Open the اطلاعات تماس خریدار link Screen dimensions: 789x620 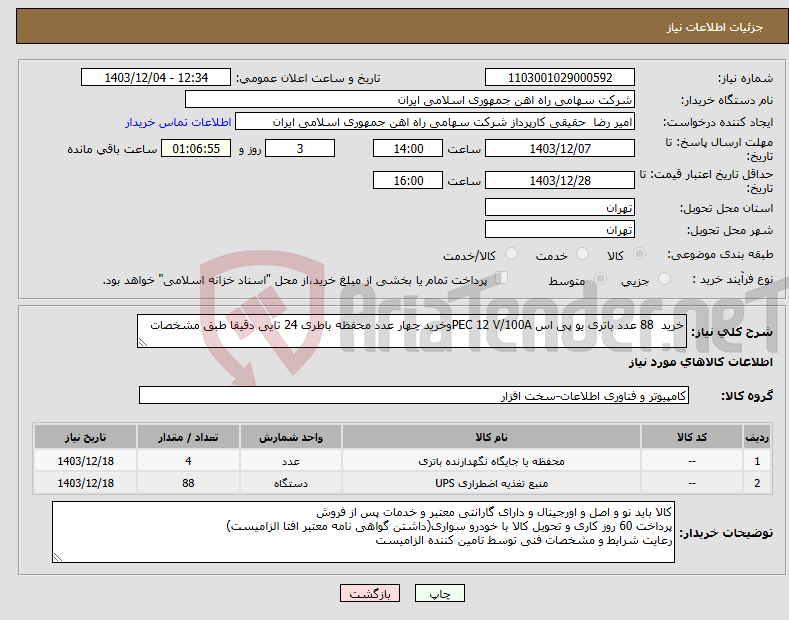(x=178, y=122)
